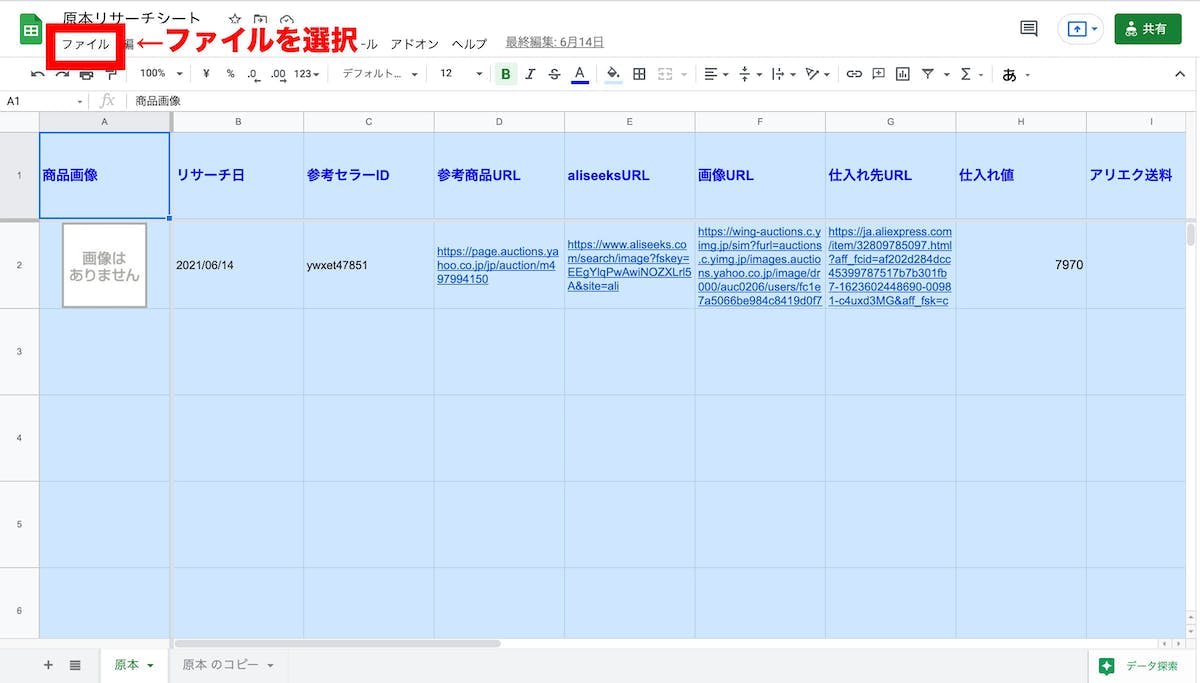1200x683 pixels.
Task: Open the fill color picker
Action: pos(613,74)
